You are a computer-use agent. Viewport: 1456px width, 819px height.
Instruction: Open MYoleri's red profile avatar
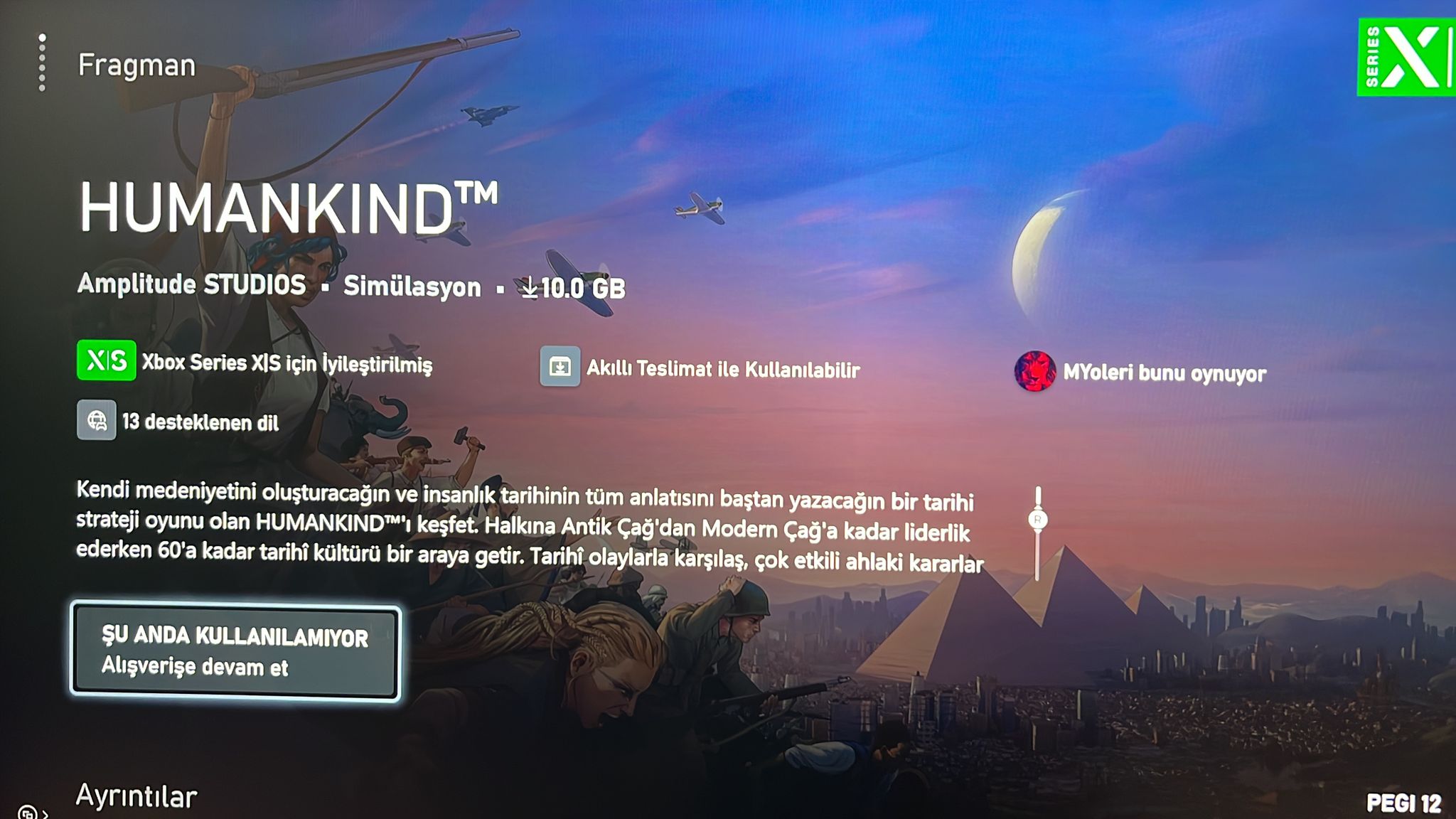[1034, 370]
